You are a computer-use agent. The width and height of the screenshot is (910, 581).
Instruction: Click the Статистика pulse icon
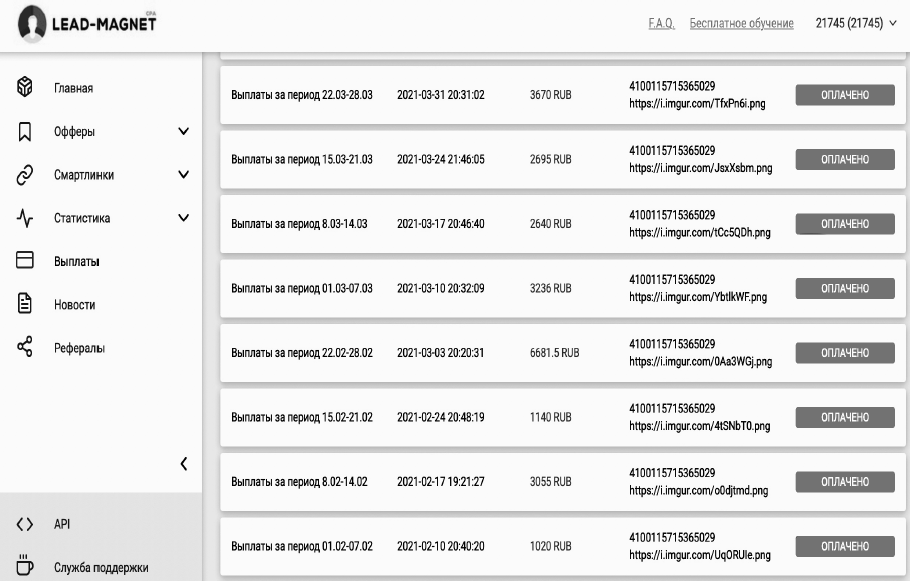25,218
